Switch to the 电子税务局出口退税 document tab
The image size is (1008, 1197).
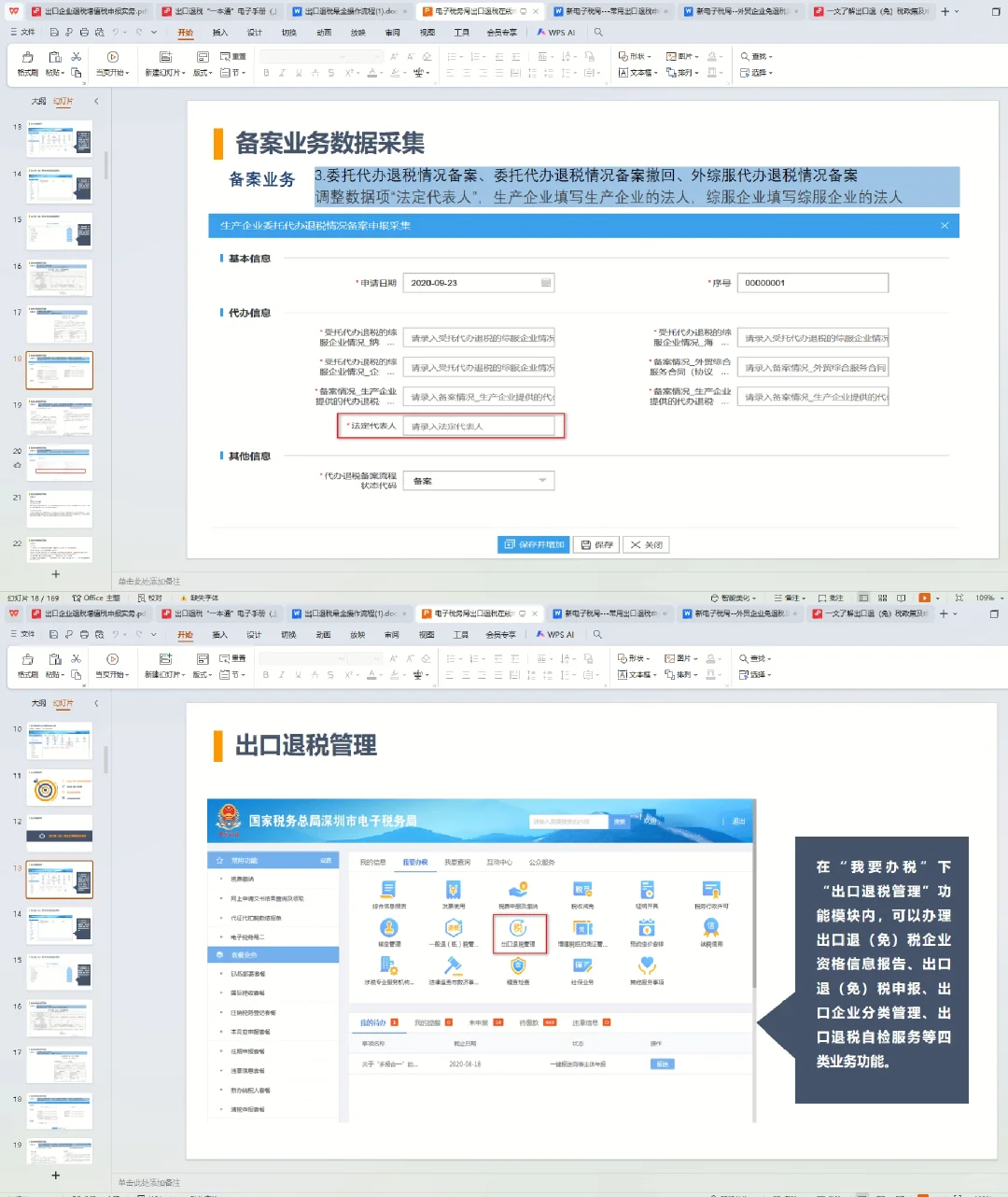point(467,12)
